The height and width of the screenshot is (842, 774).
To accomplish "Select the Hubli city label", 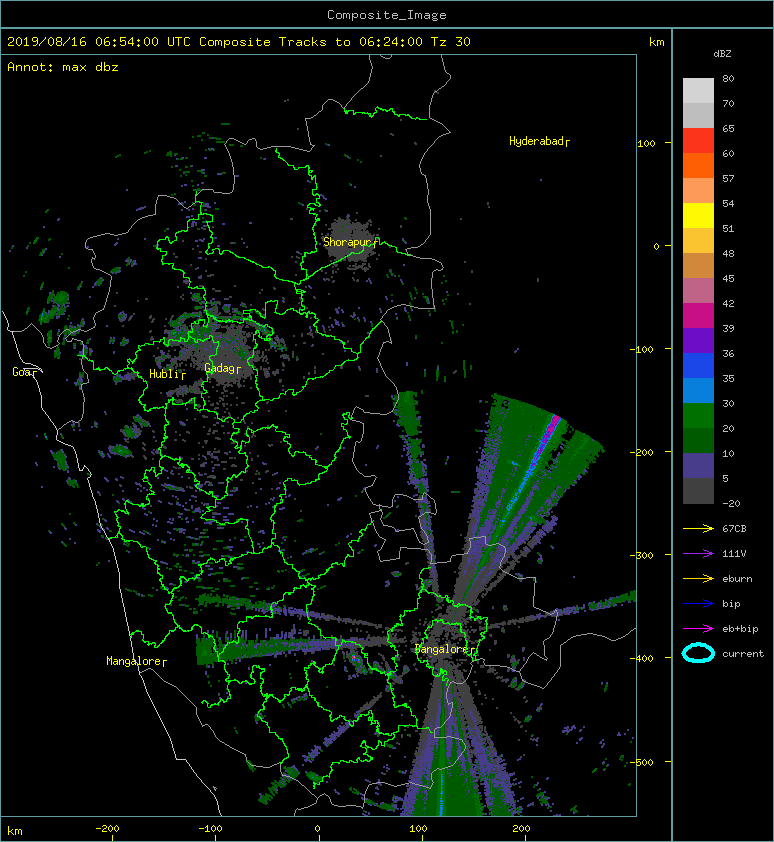I will (167, 374).
